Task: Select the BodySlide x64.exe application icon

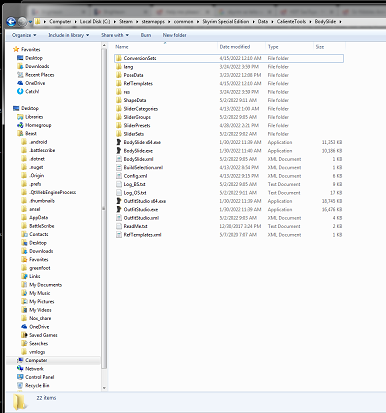Action: click(x=119, y=142)
